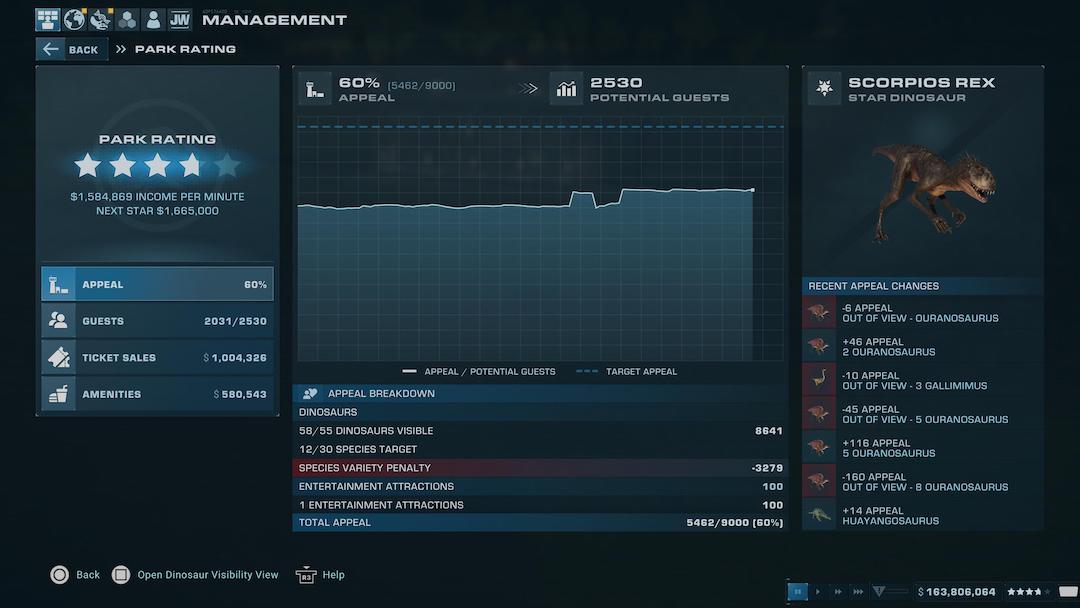Click the -6 Appeal Ouranosaurus entry
The height and width of the screenshot is (608, 1080).
[x=922, y=313]
